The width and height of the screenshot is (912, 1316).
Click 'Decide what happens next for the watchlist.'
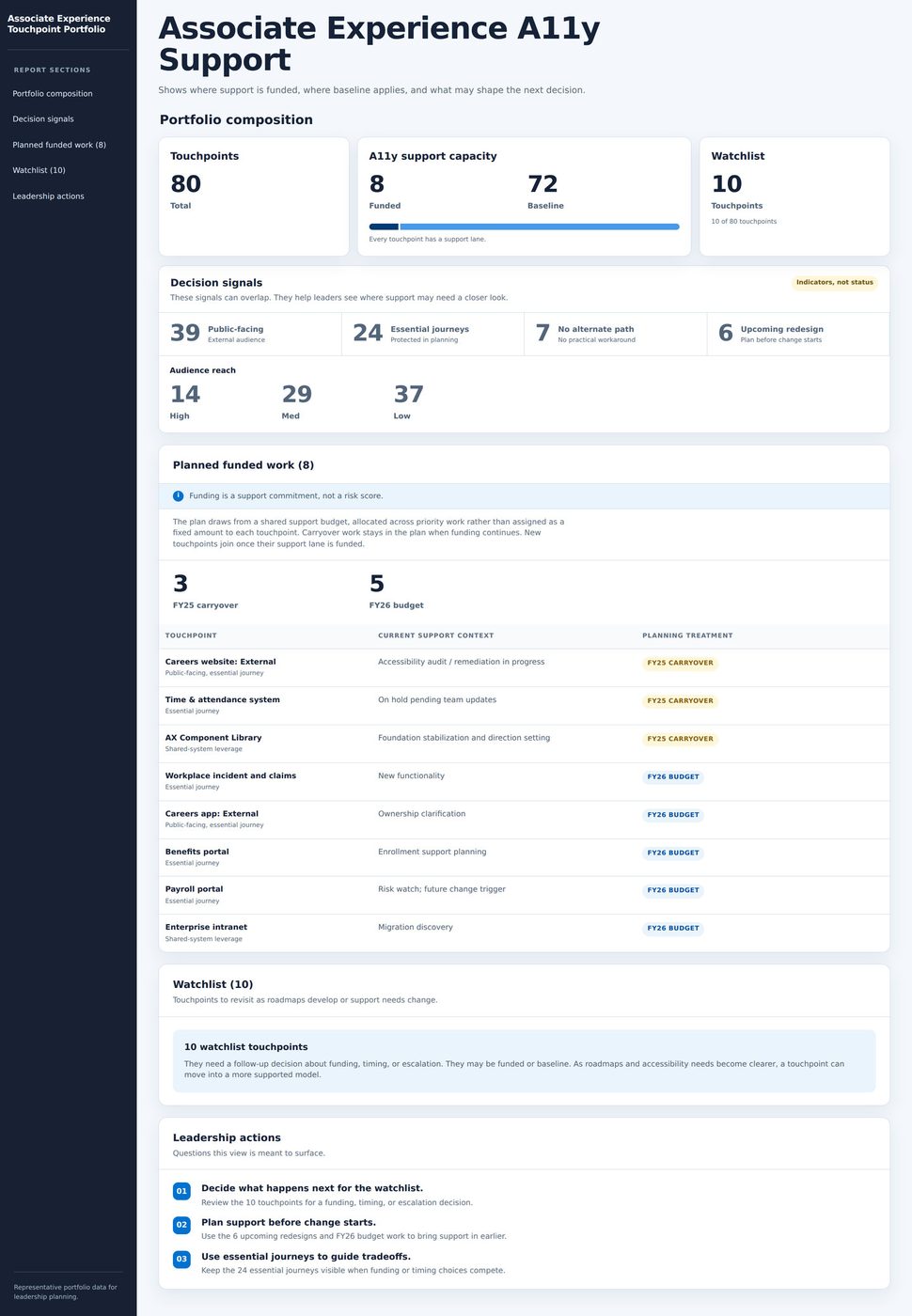click(x=312, y=1188)
